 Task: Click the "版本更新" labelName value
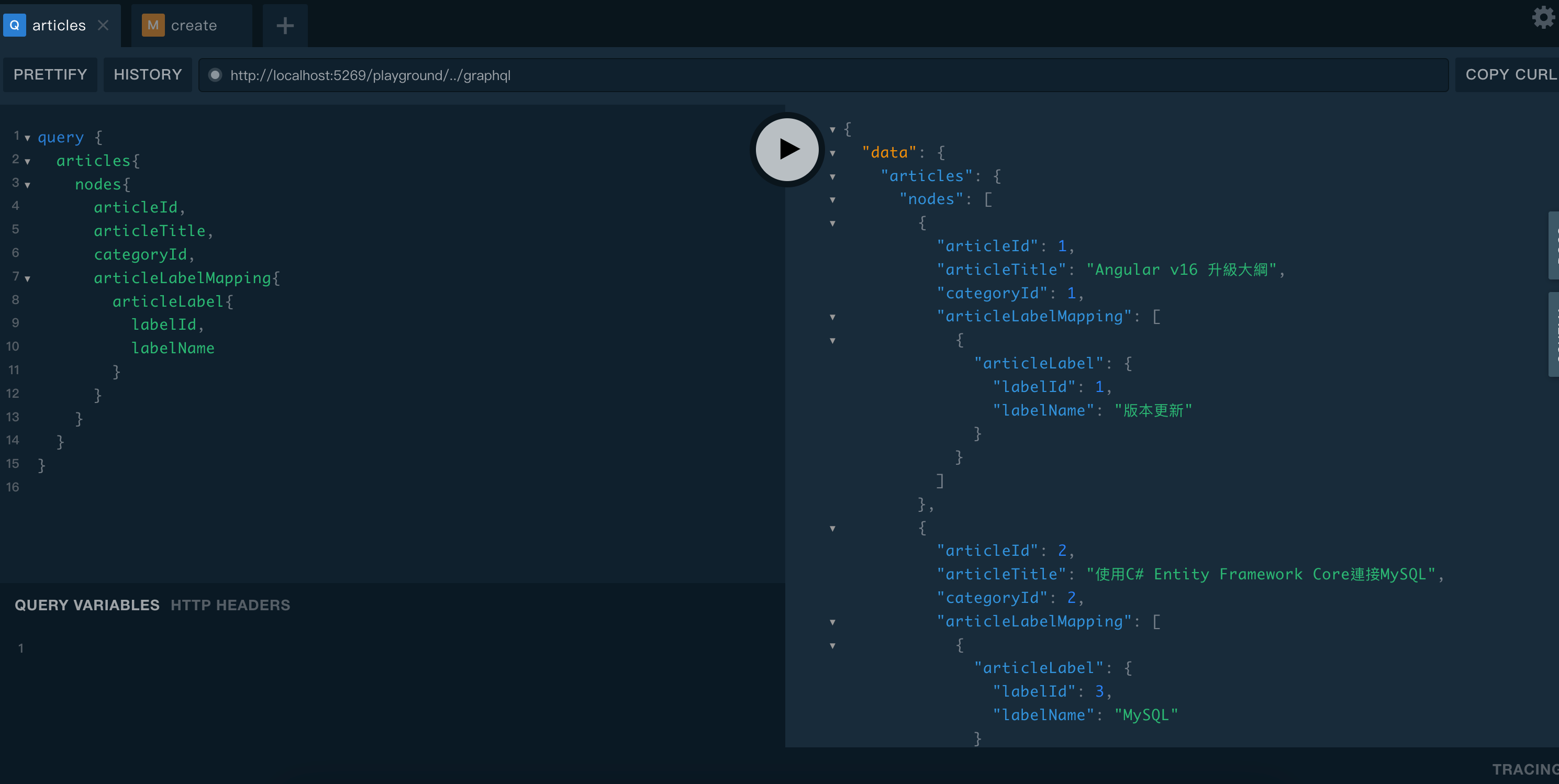1153,410
